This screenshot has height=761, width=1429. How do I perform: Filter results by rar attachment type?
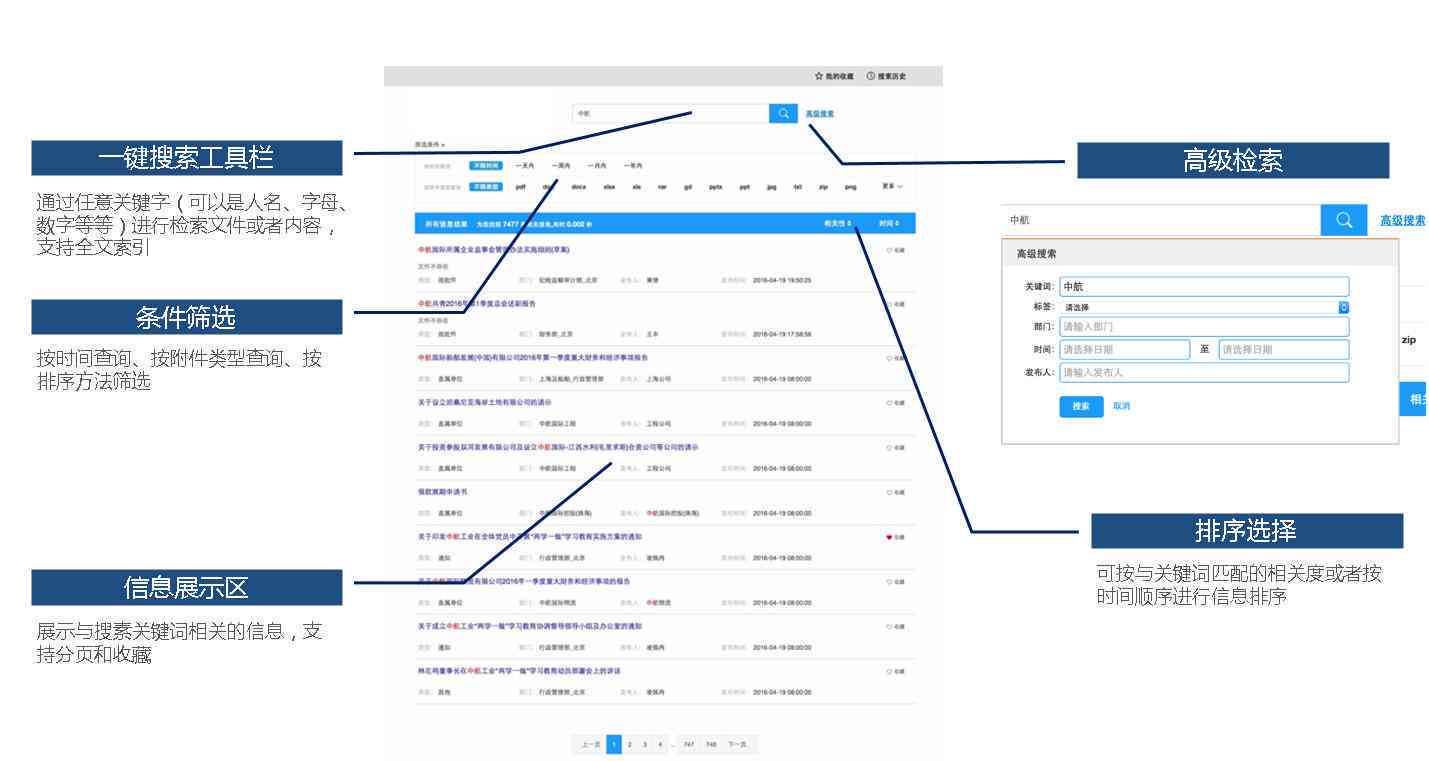click(662, 186)
